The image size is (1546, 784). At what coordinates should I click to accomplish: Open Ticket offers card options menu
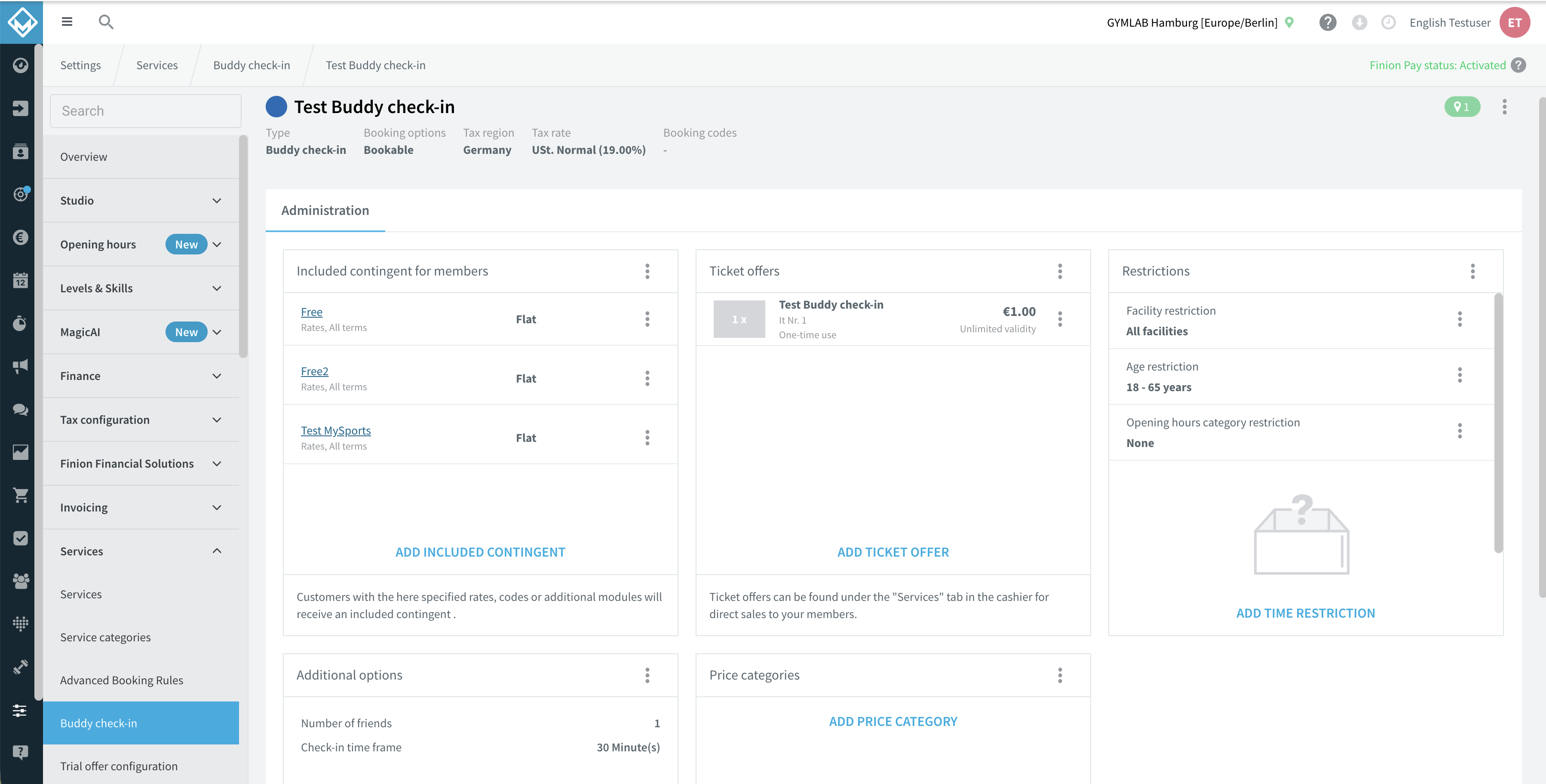[1060, 271]
